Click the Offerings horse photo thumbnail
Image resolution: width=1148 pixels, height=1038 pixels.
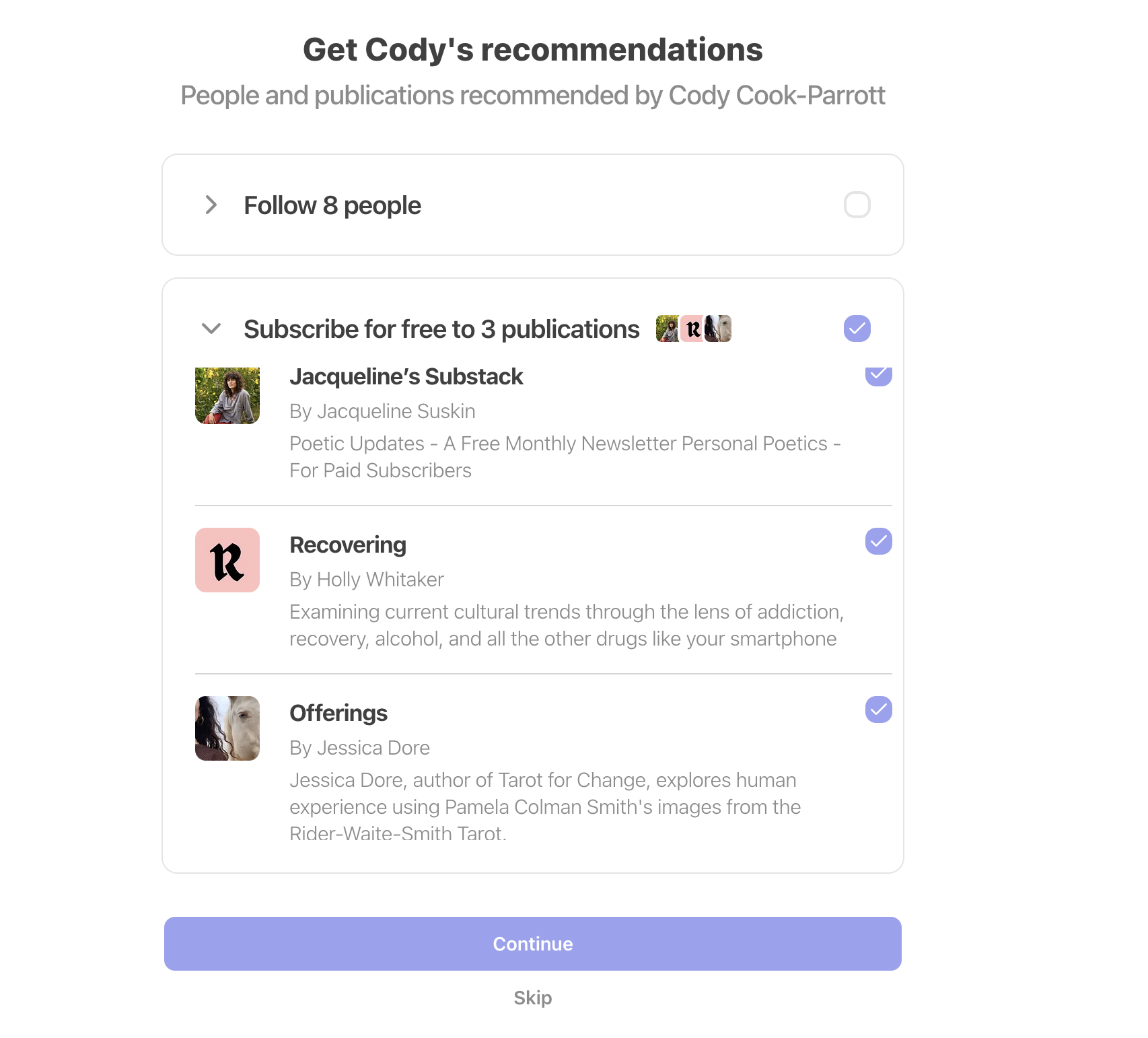[227, 728]
